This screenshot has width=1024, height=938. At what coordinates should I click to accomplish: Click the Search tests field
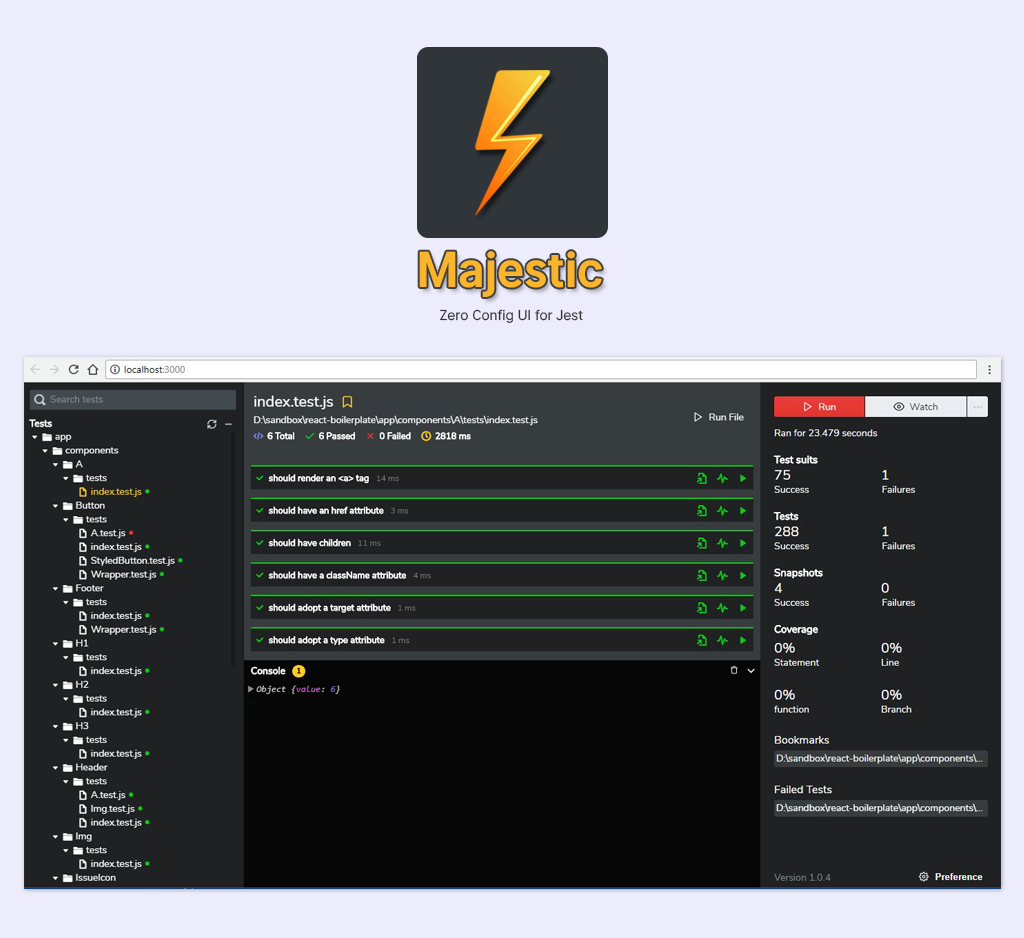pyautogui.click(x=133, y=399)
